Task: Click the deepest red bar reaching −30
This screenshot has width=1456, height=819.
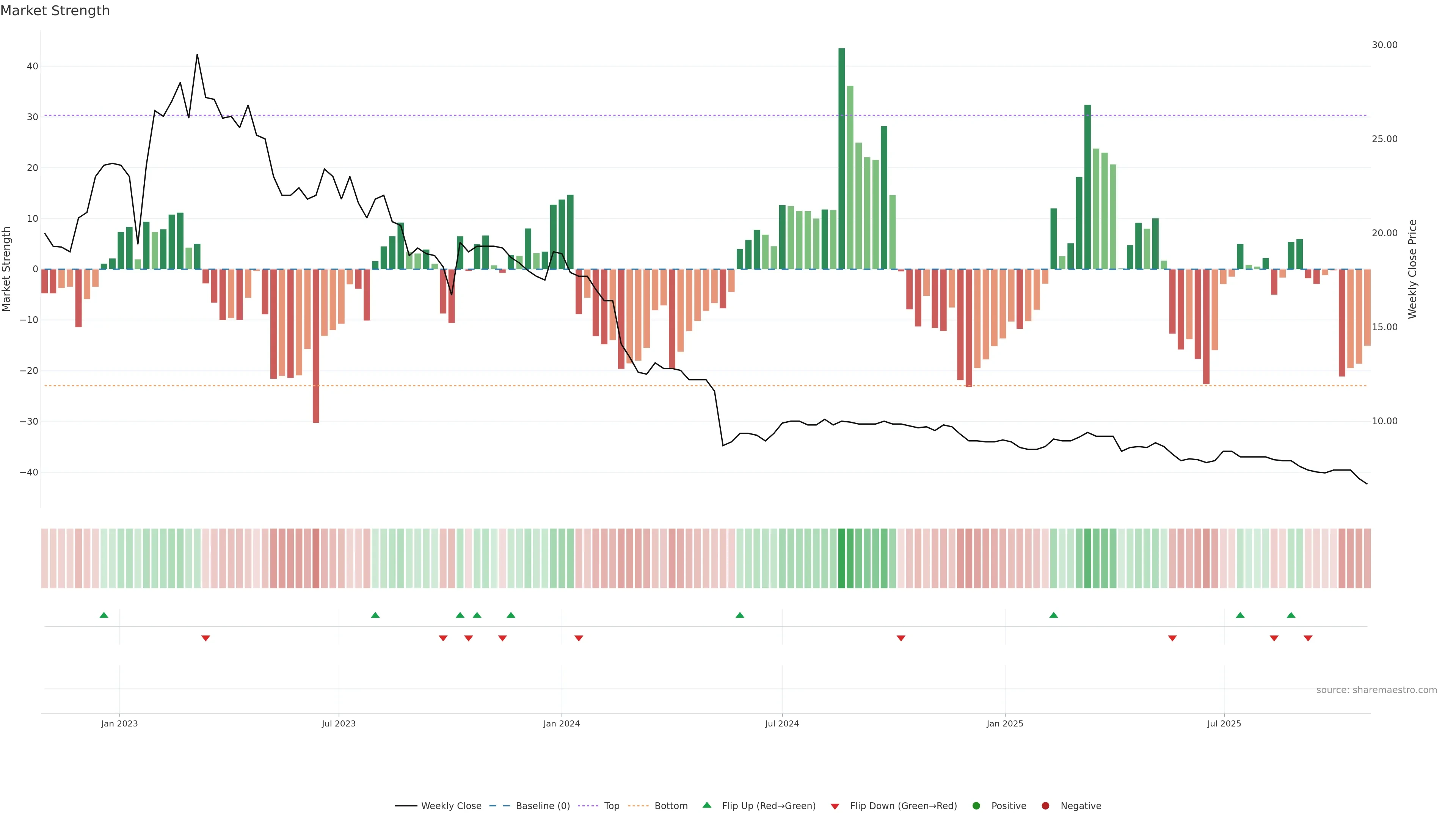Action: pyautogui.click(x=316, y=345)
